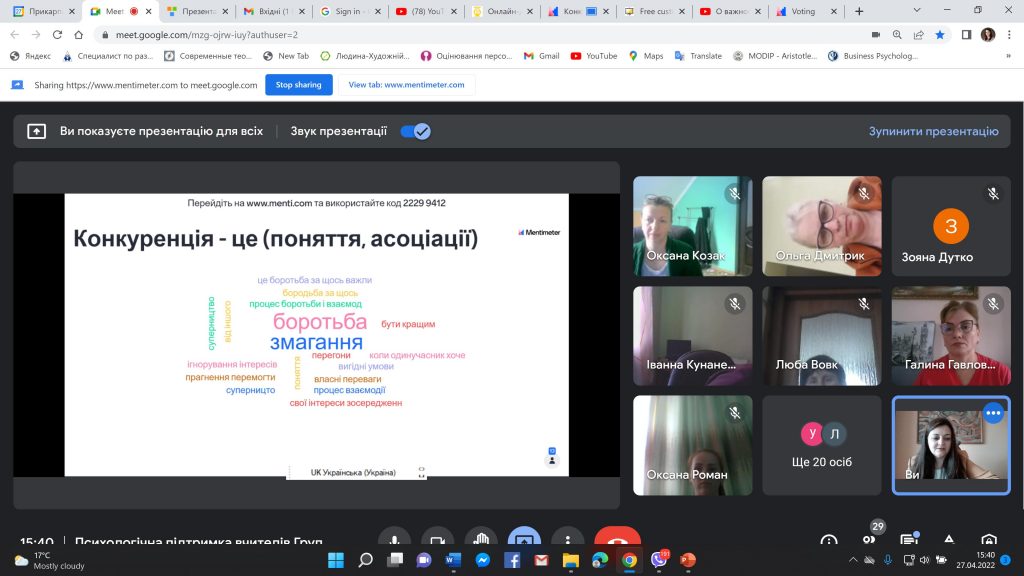Open Viber from the Windows taskbar
Screen dimensions: 1024x576
[x=658, y=560]
